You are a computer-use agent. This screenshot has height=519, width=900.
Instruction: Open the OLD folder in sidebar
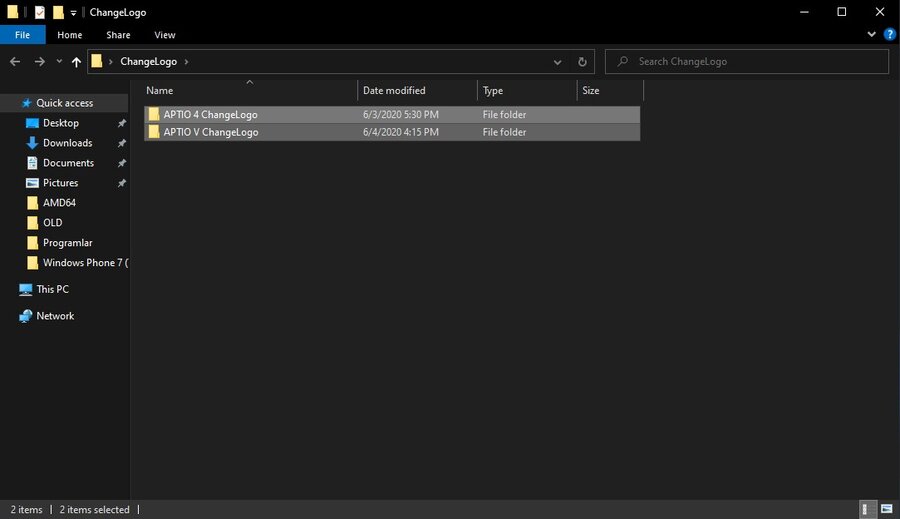[x=52, y=223]
